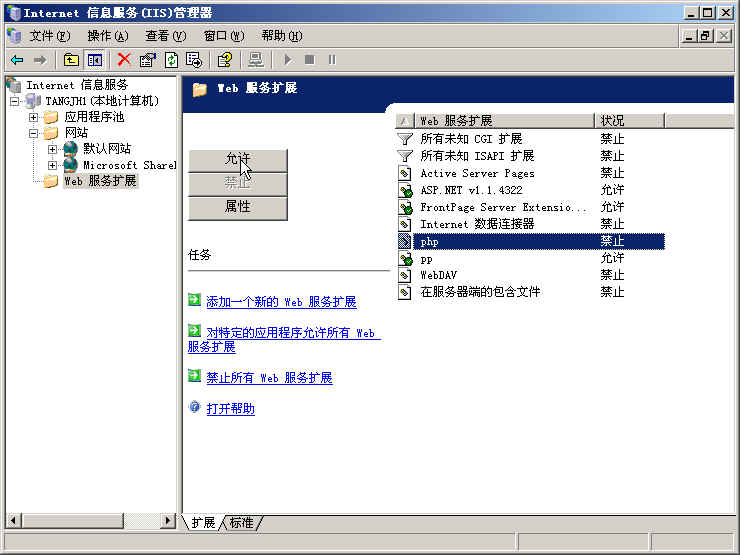This screenshot has width=740, height=555.
Task: Click the 禁止所有 Web 服务扩展 link
Action: 269,378
